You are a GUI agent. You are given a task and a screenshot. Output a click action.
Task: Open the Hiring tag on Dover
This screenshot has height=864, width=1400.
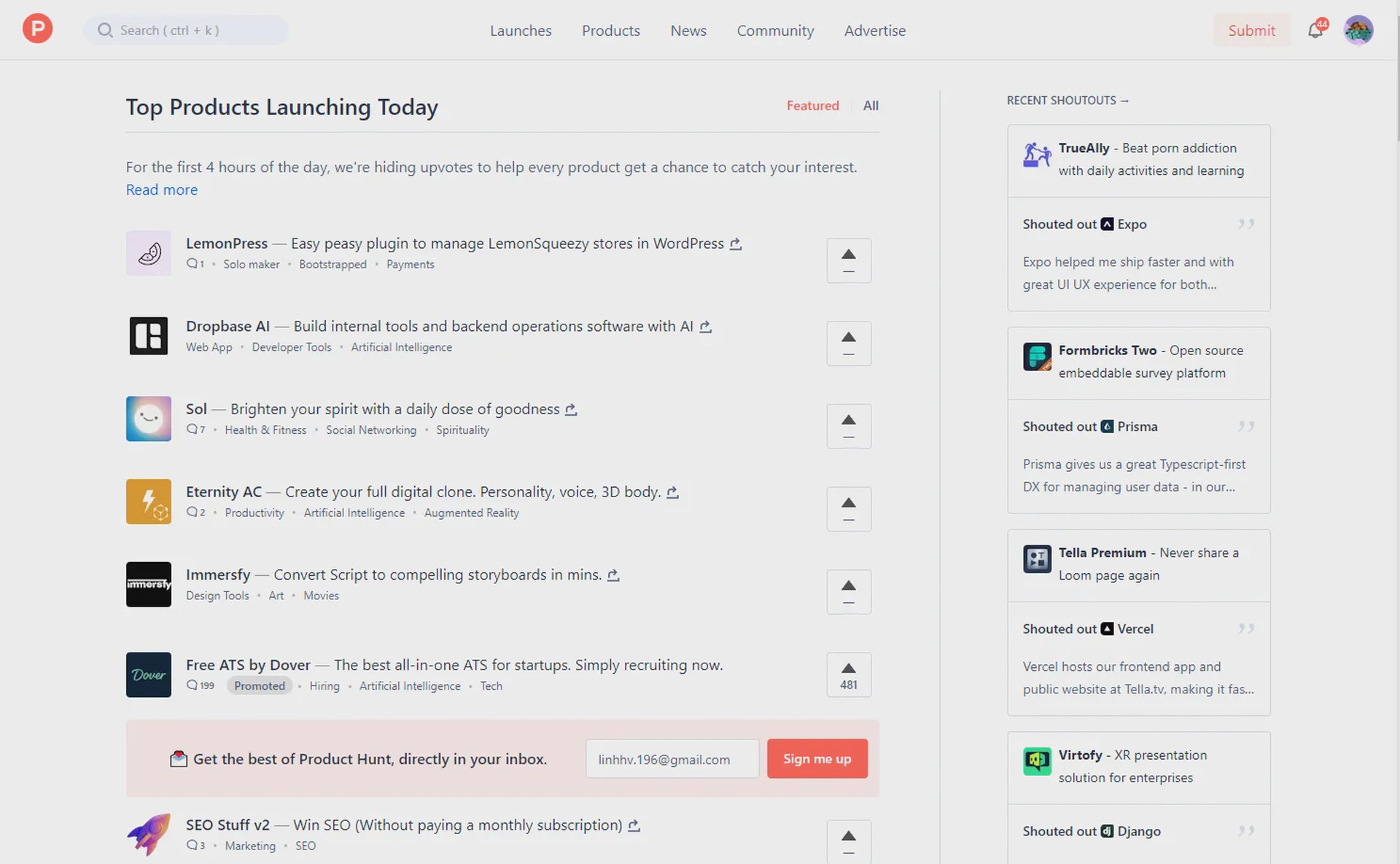[324, 686]
